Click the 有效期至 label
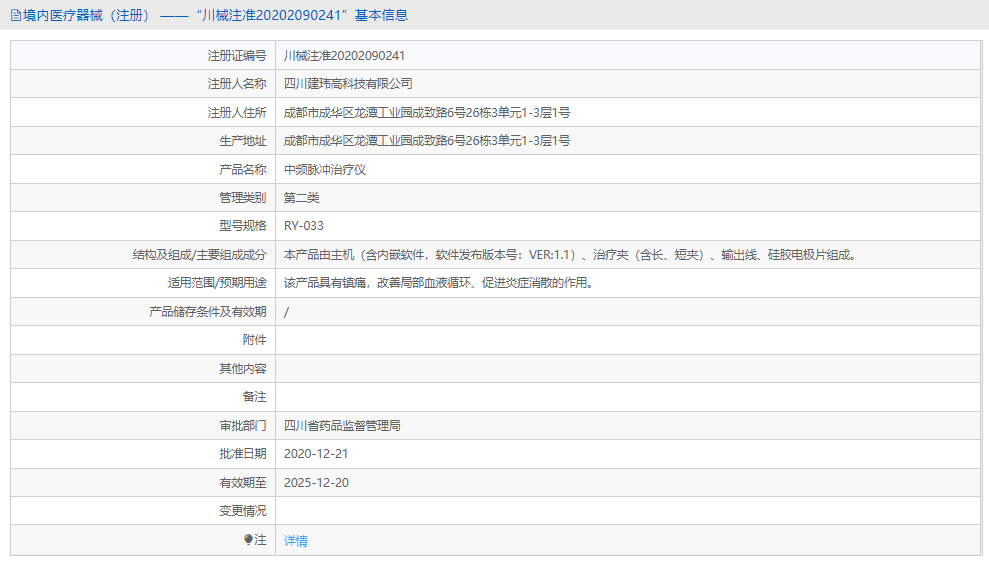 pos(243,482)
